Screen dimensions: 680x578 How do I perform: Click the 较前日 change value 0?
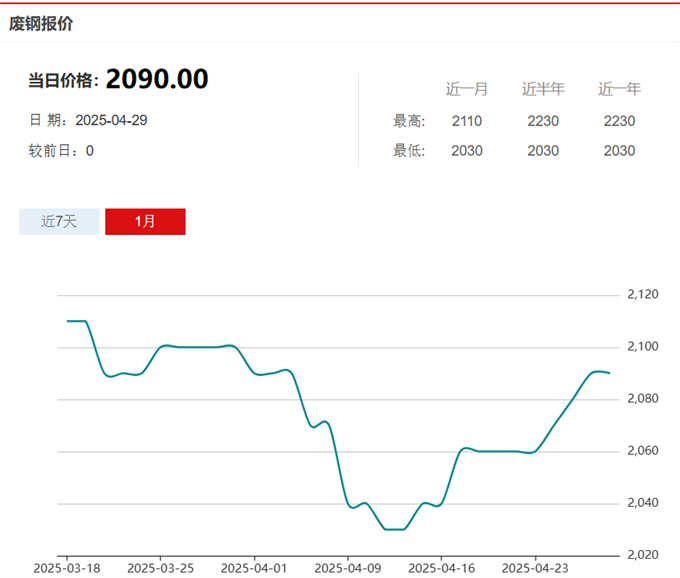point(90,151)
